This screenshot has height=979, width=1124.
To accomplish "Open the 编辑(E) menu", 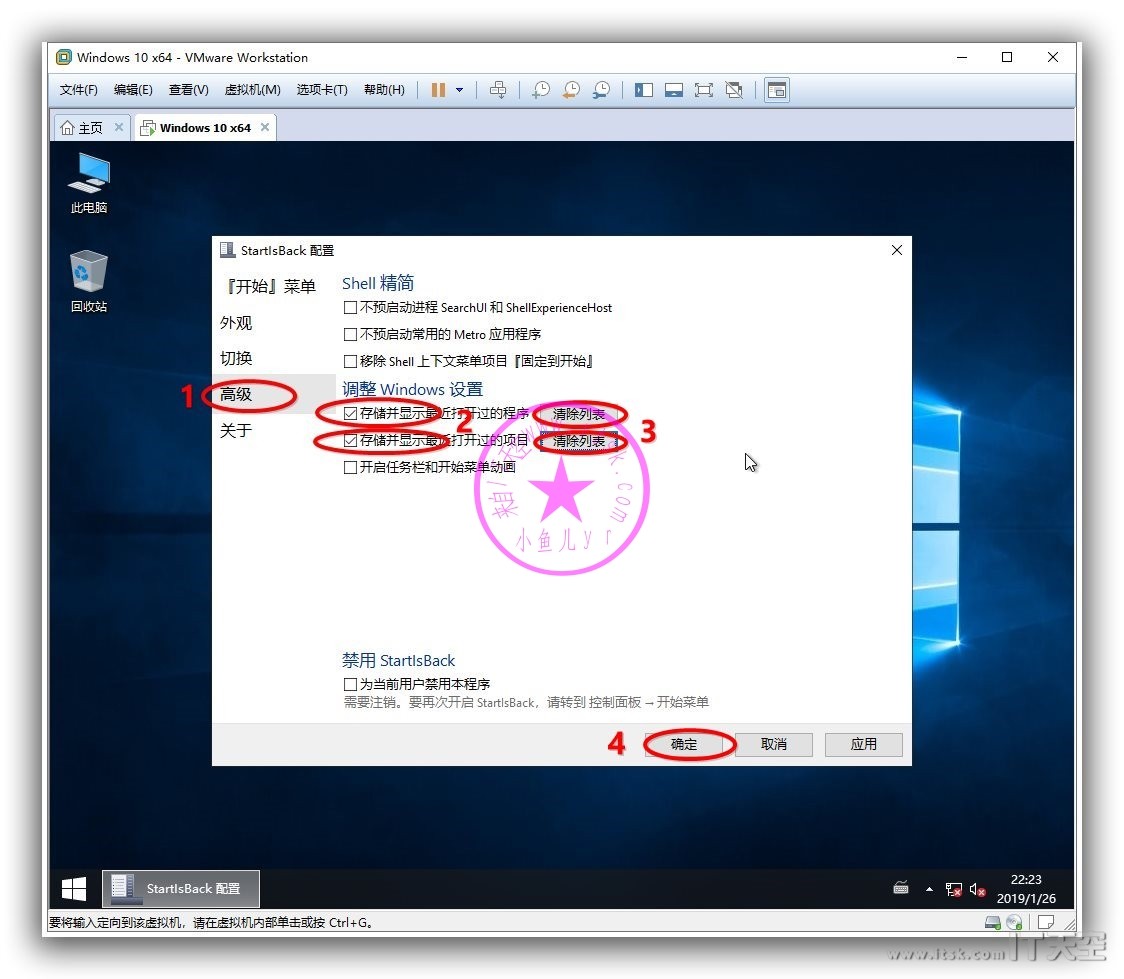I will click(133, 90).
